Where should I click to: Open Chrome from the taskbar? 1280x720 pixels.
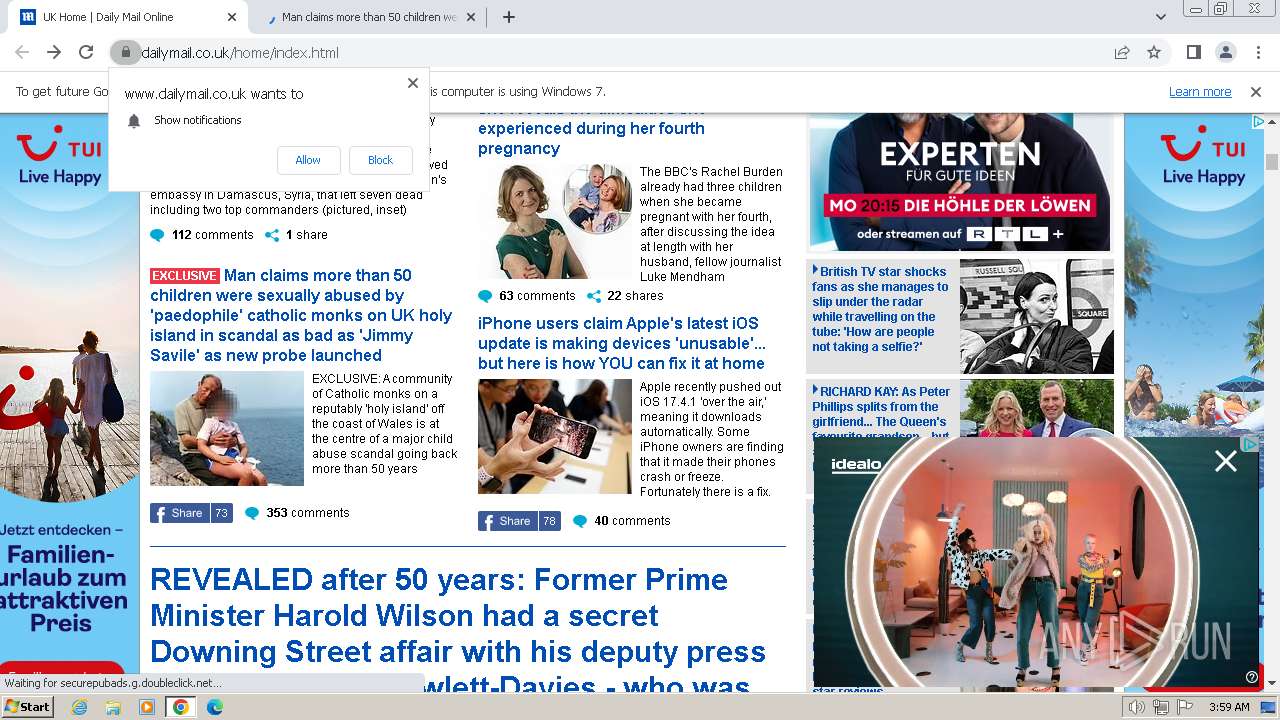(181, 707)
